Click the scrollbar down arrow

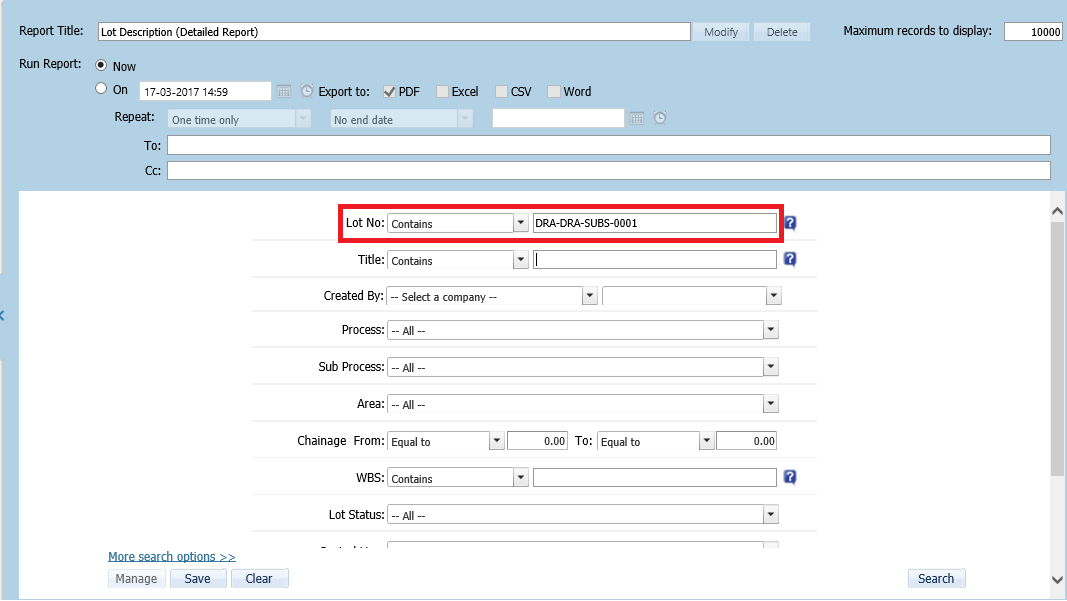(1057, 580)
